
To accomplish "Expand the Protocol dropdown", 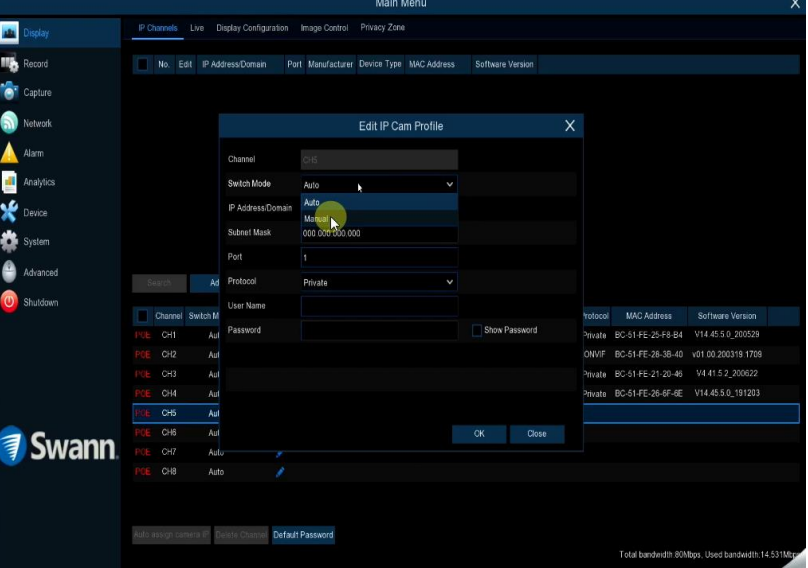I will pyautogui.click(x=449, y=283).
